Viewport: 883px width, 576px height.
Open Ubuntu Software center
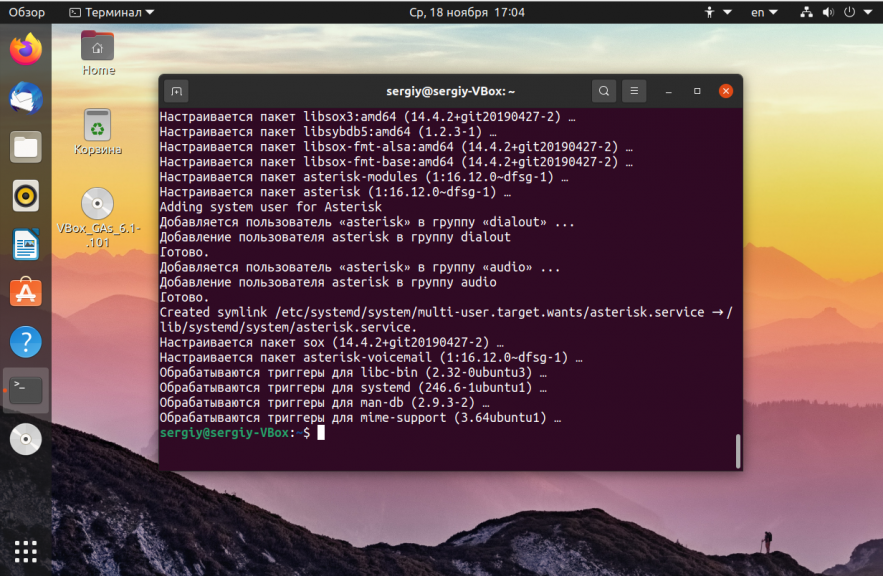click(26, 293)
